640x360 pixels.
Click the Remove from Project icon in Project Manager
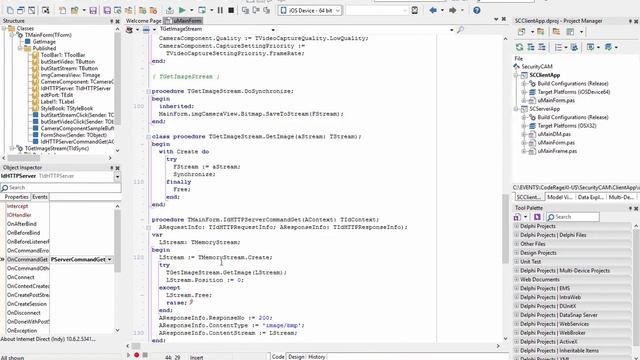556,31
